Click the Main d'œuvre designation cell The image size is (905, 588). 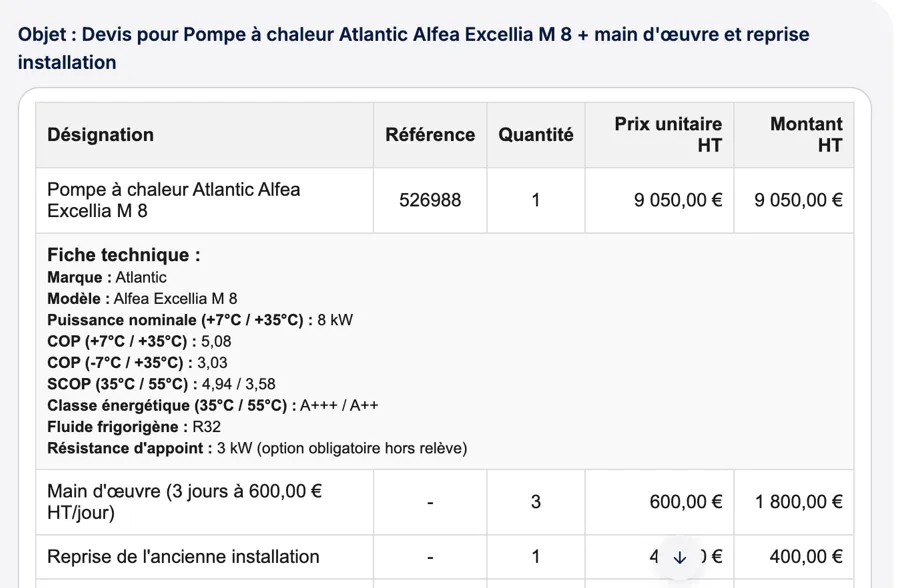(205, 502)
